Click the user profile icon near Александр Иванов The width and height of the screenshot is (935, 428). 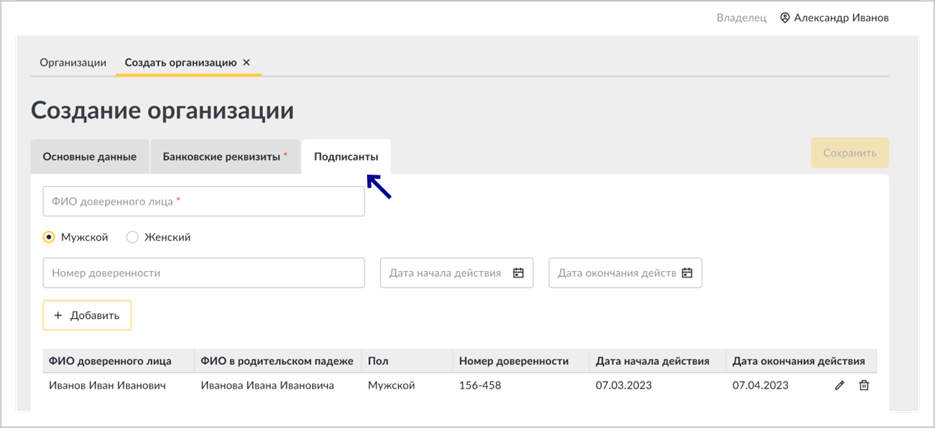tap(785, 18)
